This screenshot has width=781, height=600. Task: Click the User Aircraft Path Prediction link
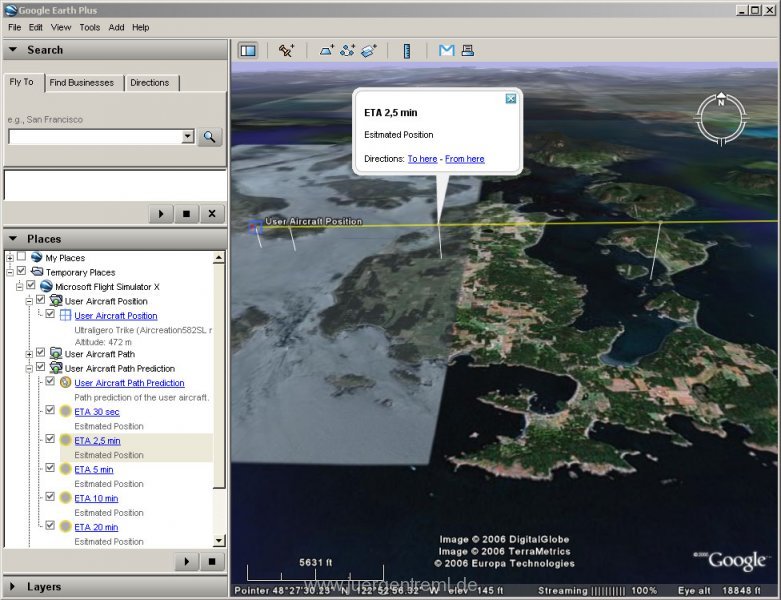130,383
